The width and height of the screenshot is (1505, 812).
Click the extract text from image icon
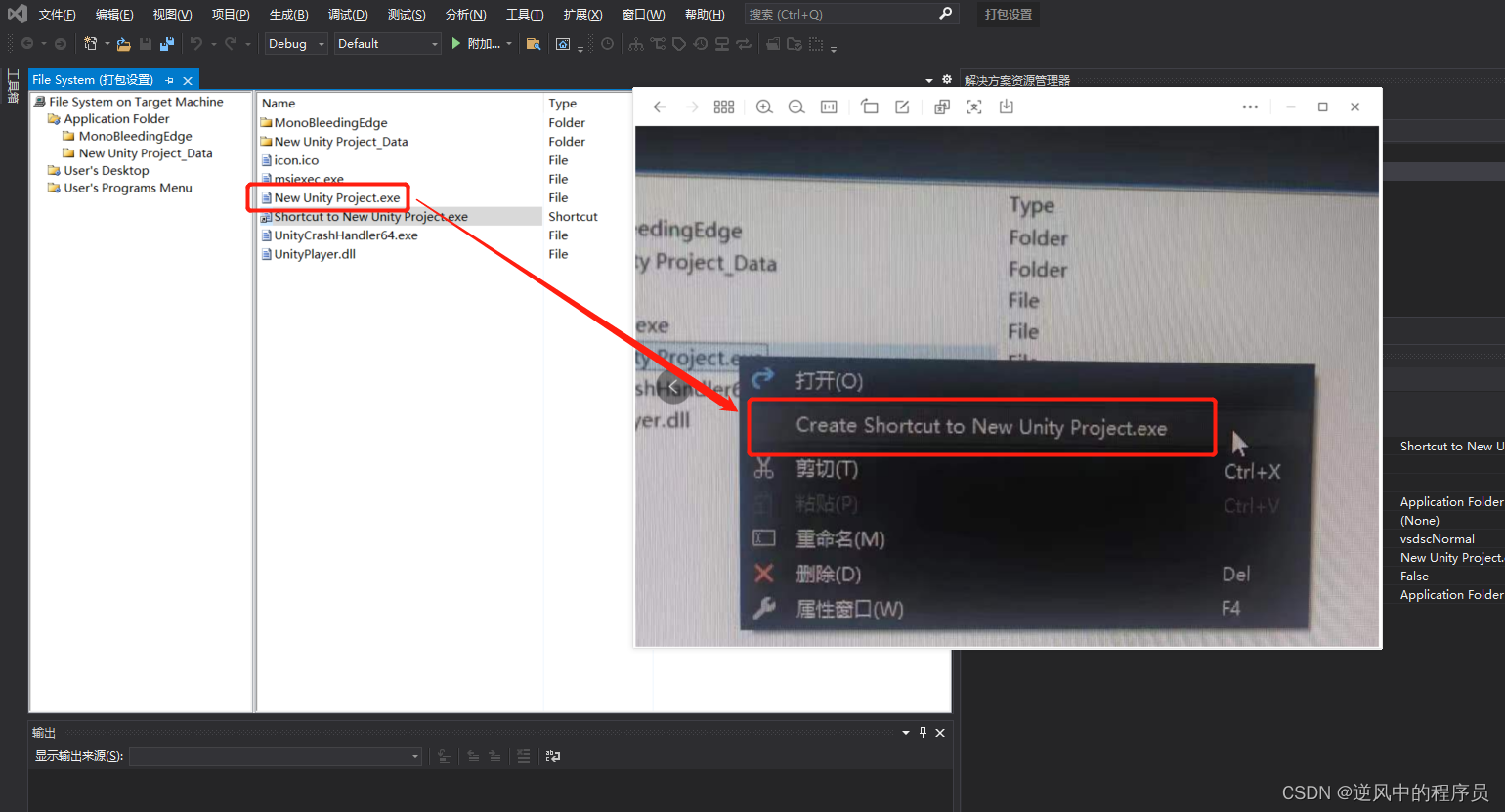pos(974,107)
